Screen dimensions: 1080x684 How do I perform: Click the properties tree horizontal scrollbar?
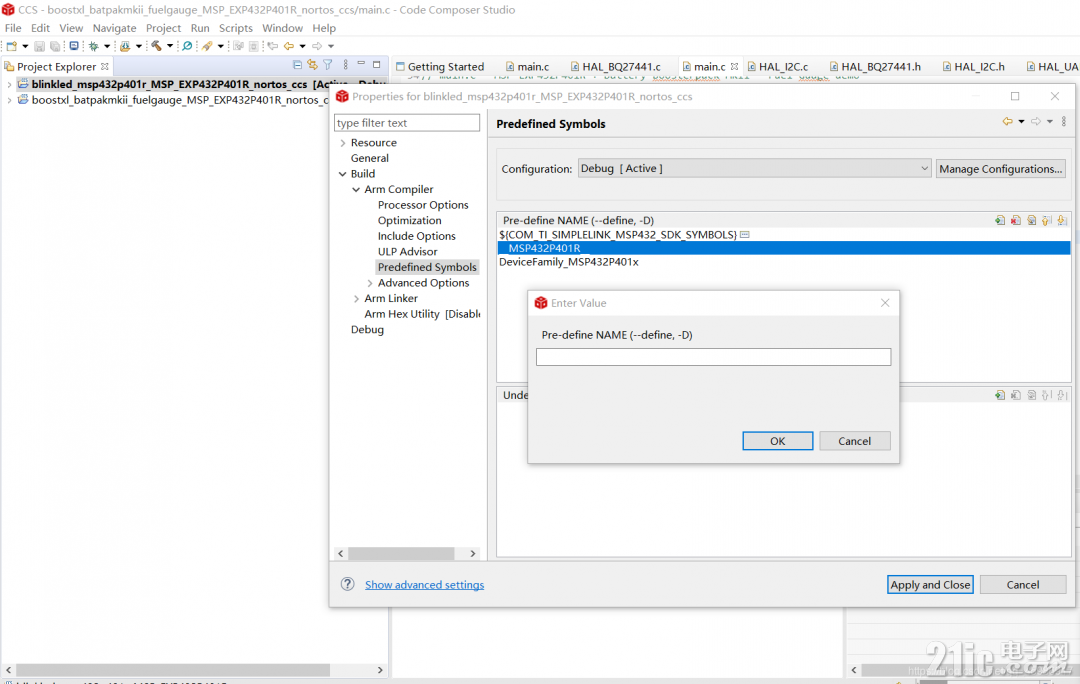tap(402, 553)
